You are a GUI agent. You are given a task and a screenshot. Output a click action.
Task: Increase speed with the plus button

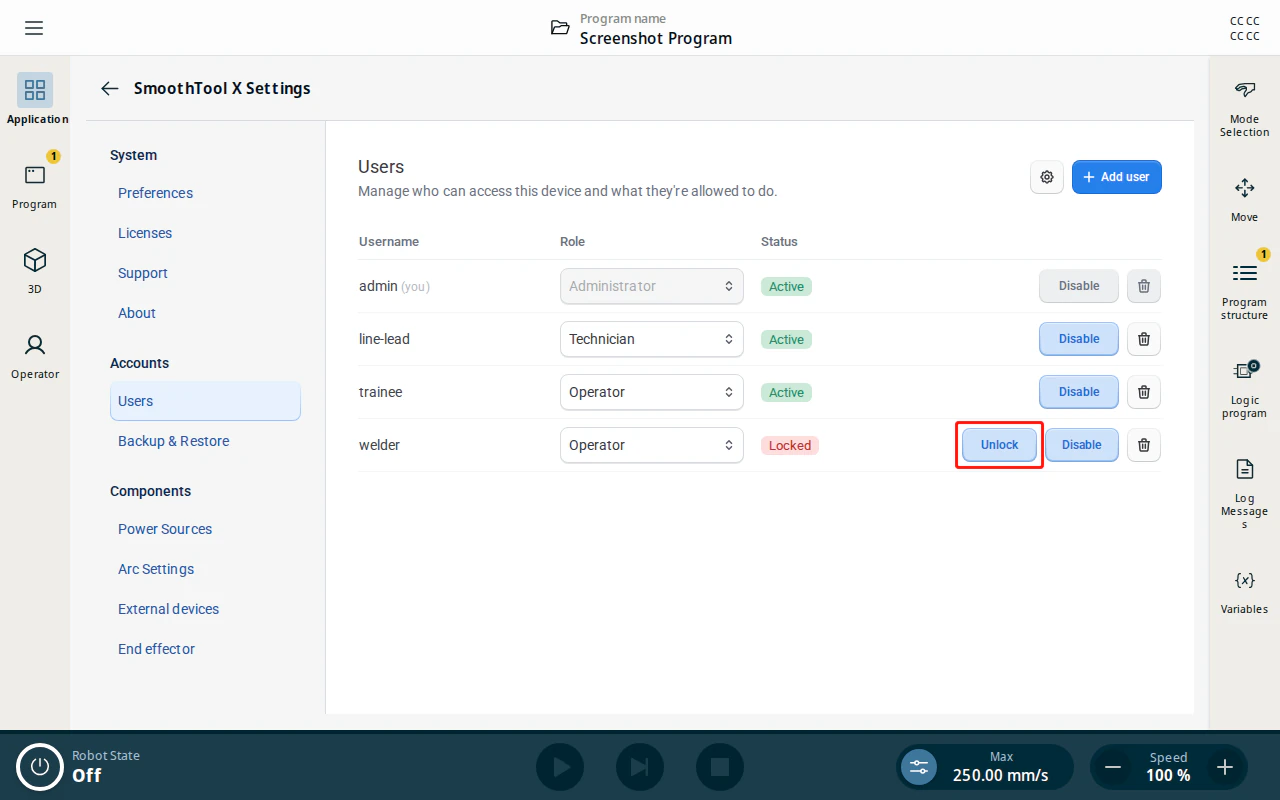pos(1225,767)
